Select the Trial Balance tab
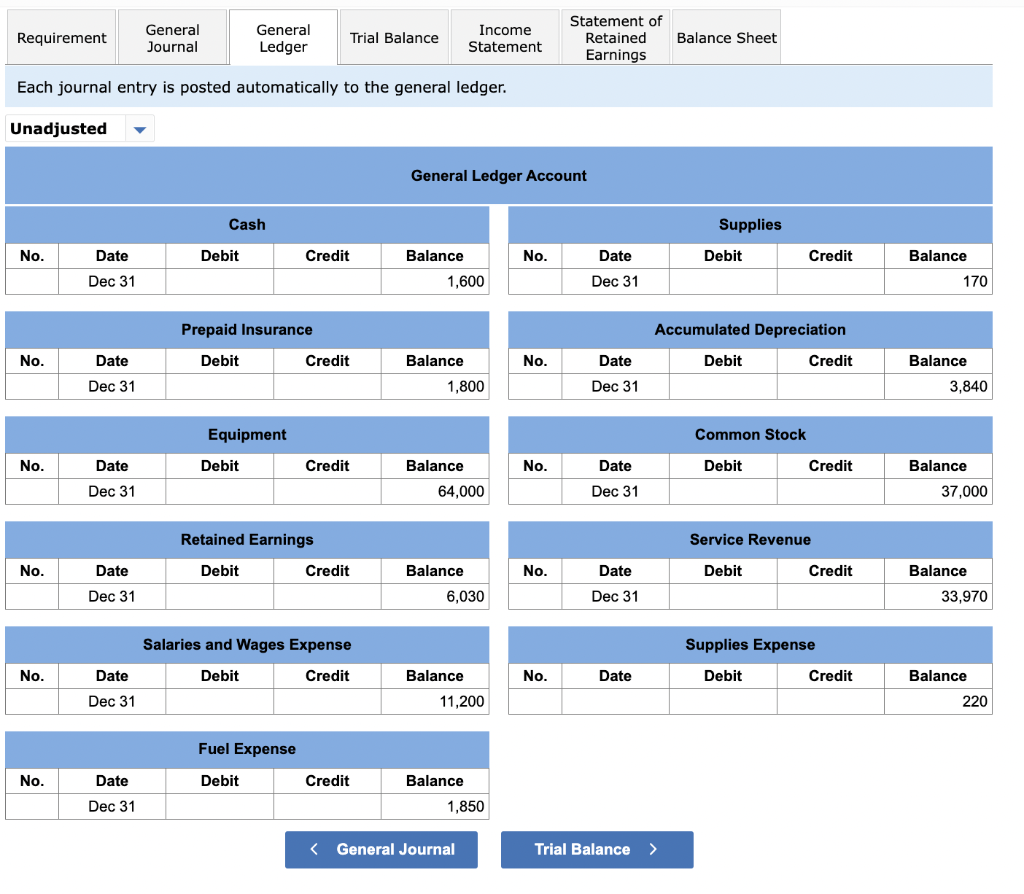1024x894 pixels. pyautogui.click(x=394, y=37)
